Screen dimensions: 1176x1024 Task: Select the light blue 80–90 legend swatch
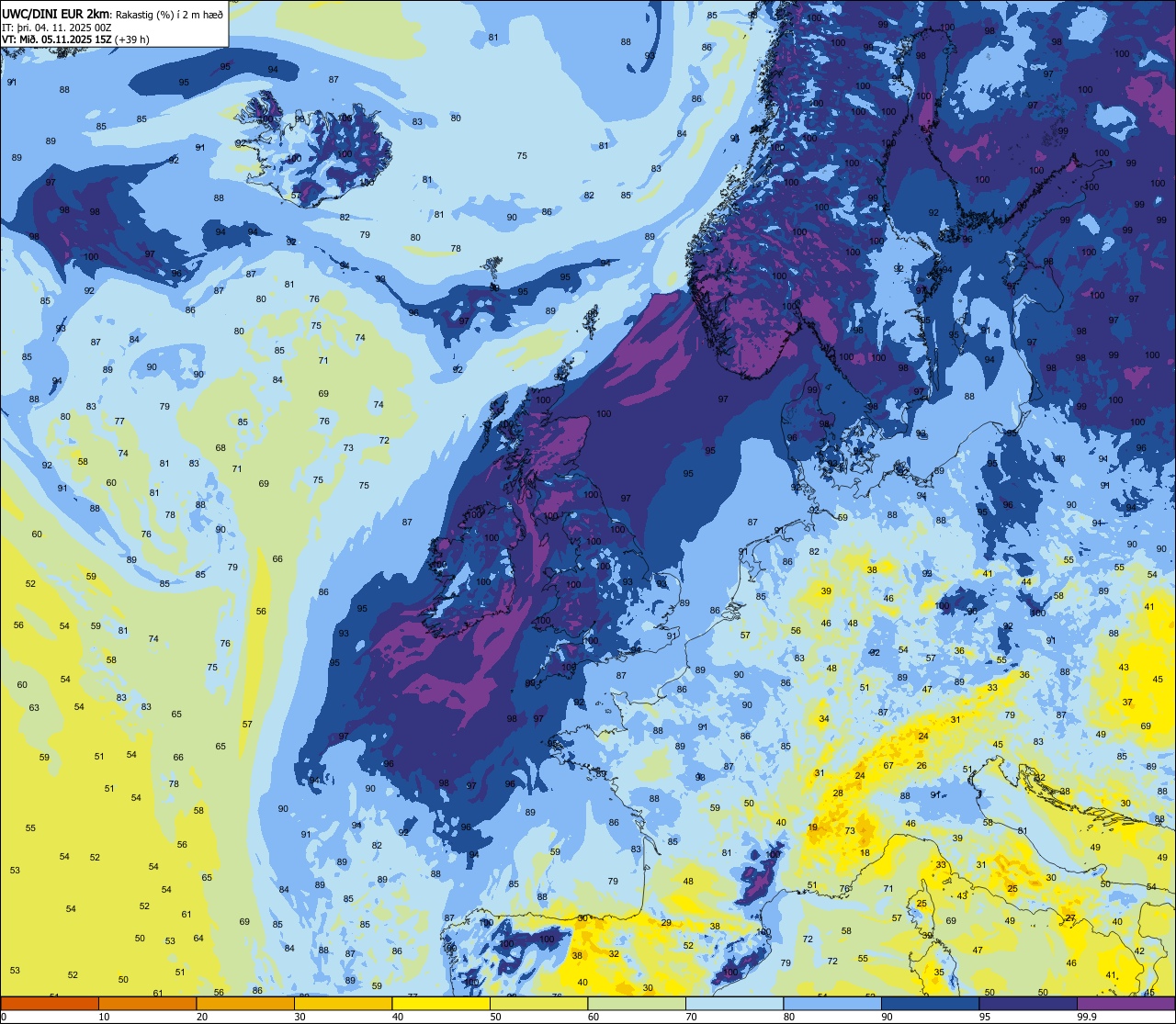coord(832,1003)
